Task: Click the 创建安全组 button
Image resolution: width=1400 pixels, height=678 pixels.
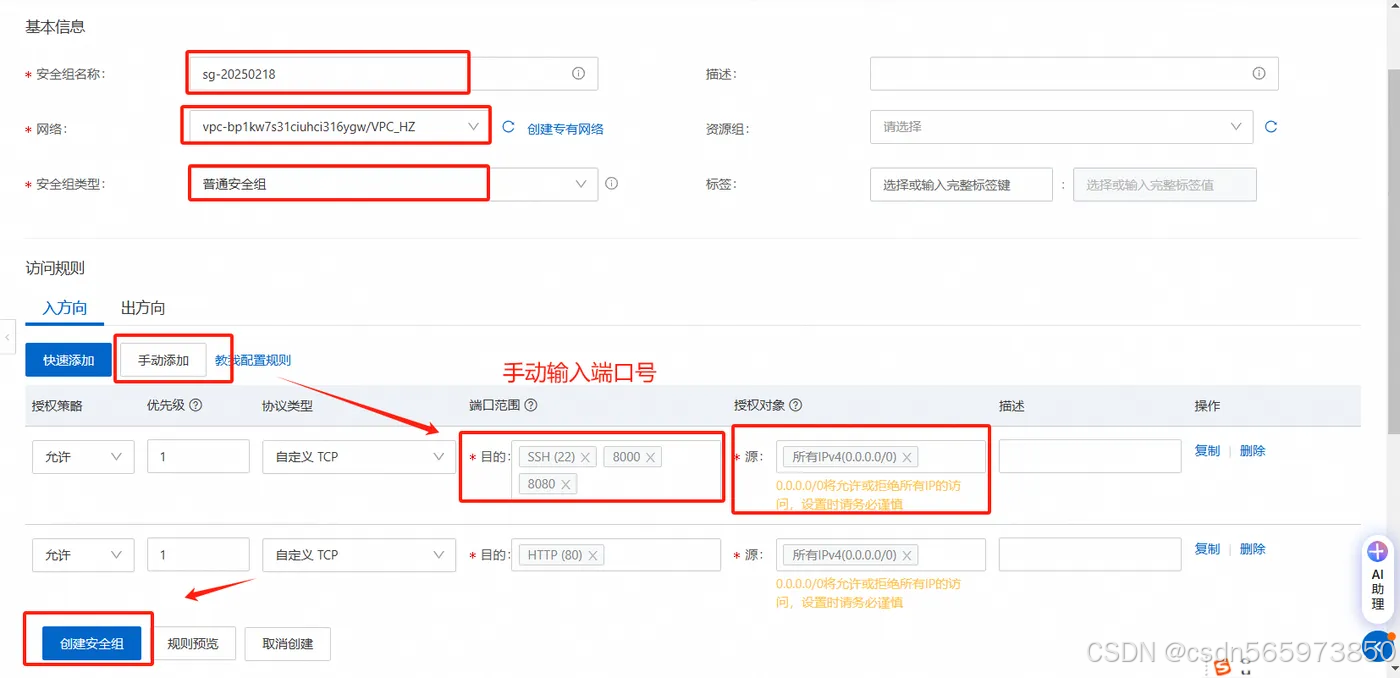Action: [x=92, y=644]
